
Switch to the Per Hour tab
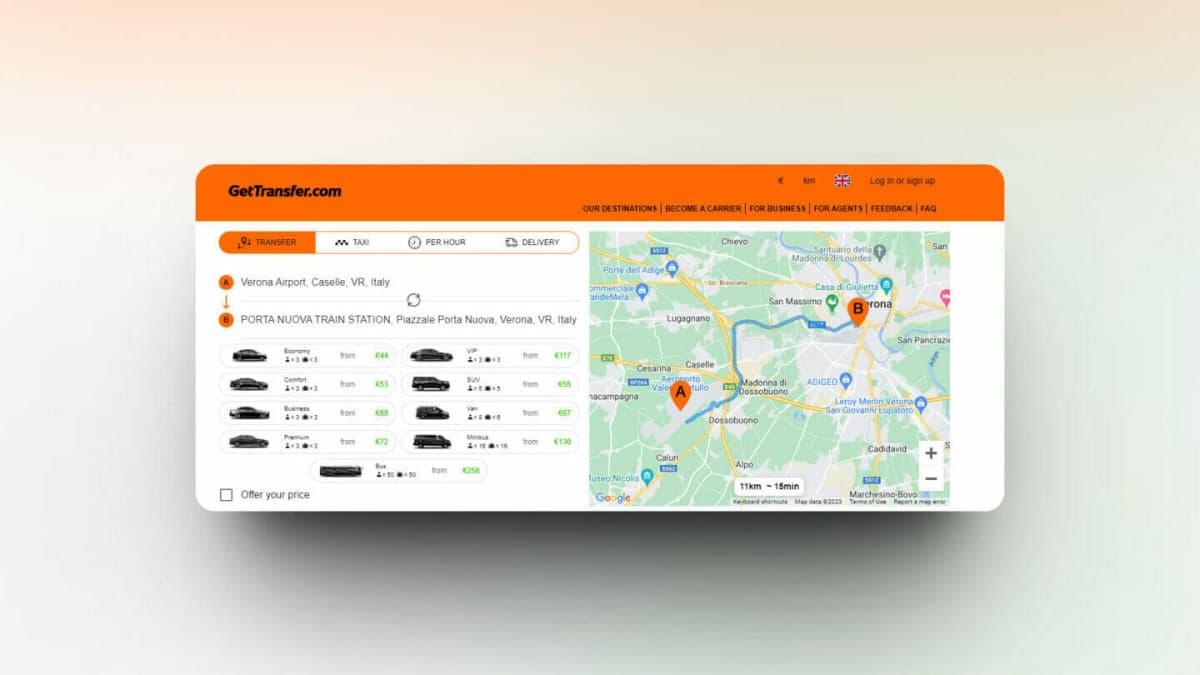(x=436, y=243)
